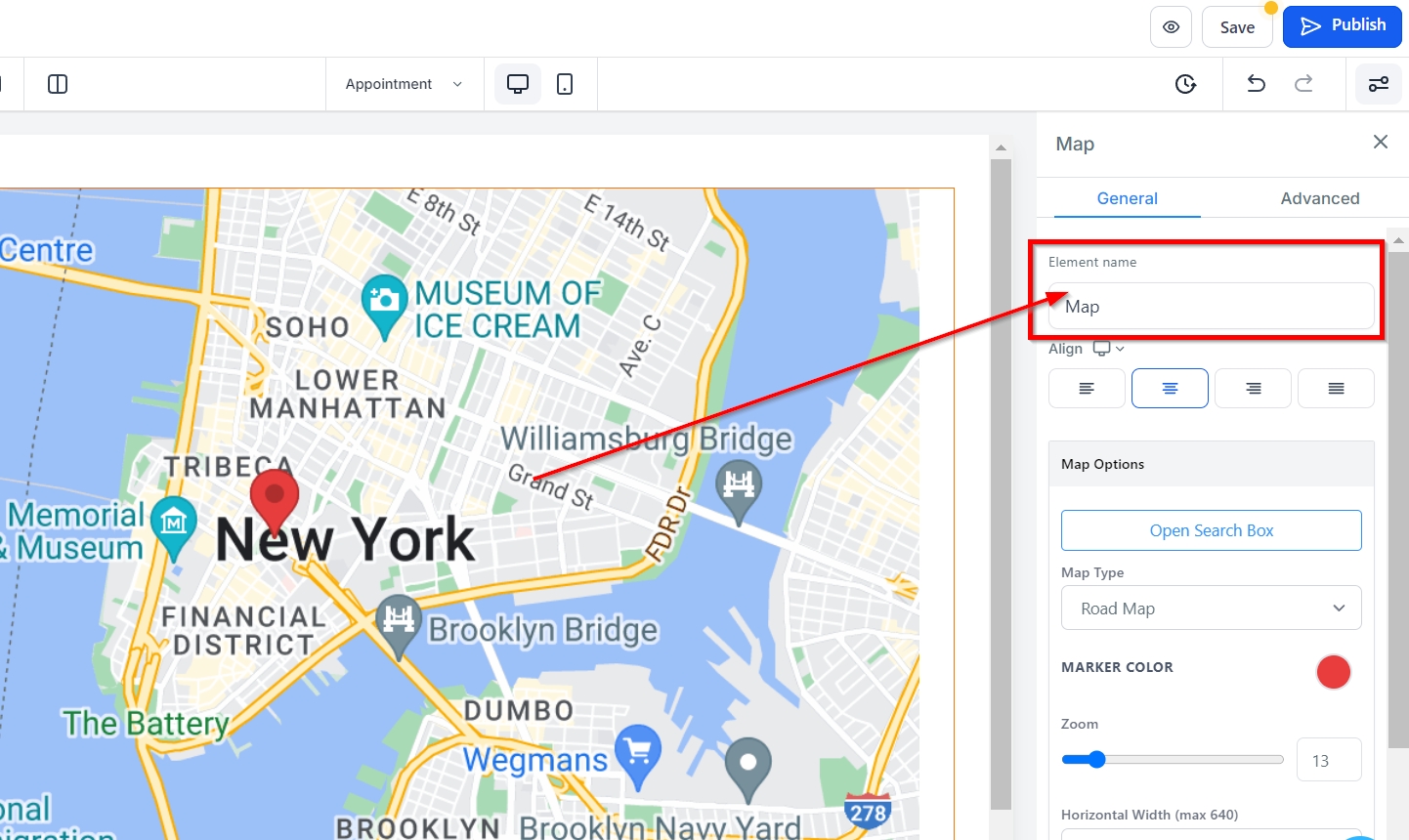This screenshot has height=840, width=1409.
Task: Click the Publish button
Action: click(1342, 26)
